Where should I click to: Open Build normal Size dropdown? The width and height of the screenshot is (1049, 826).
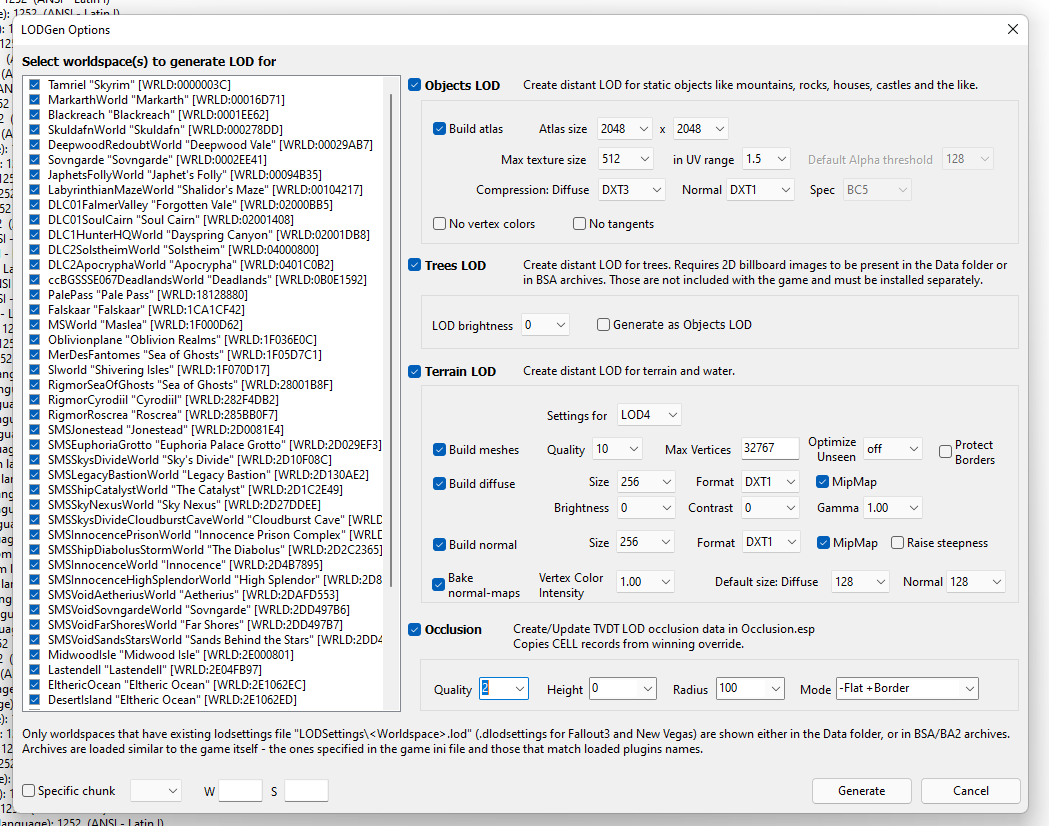(x=646, y=542)
